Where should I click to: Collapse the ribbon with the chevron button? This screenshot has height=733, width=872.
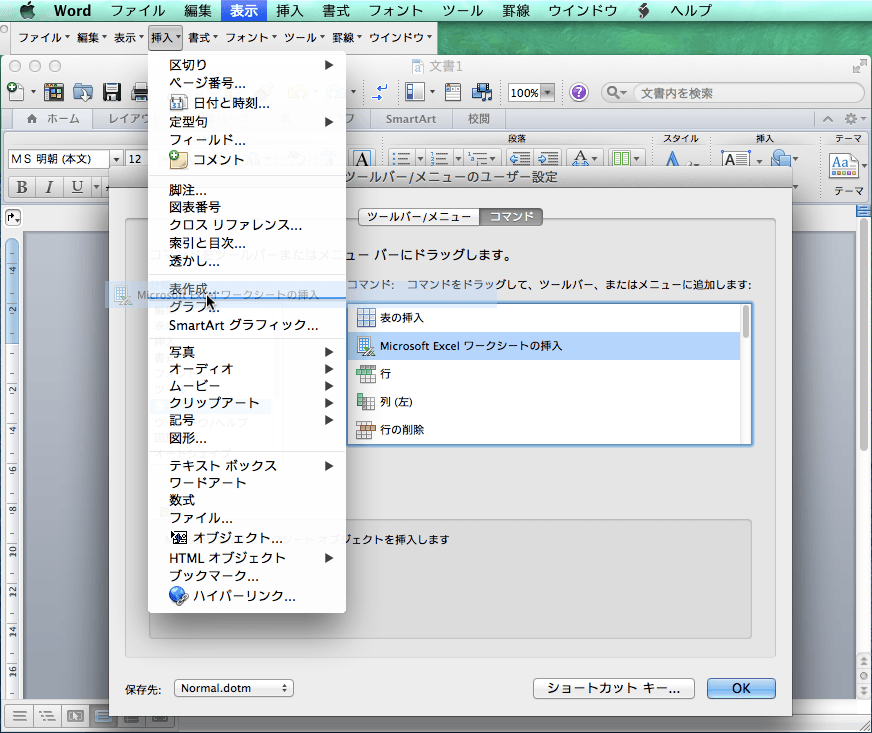point(828,118)
